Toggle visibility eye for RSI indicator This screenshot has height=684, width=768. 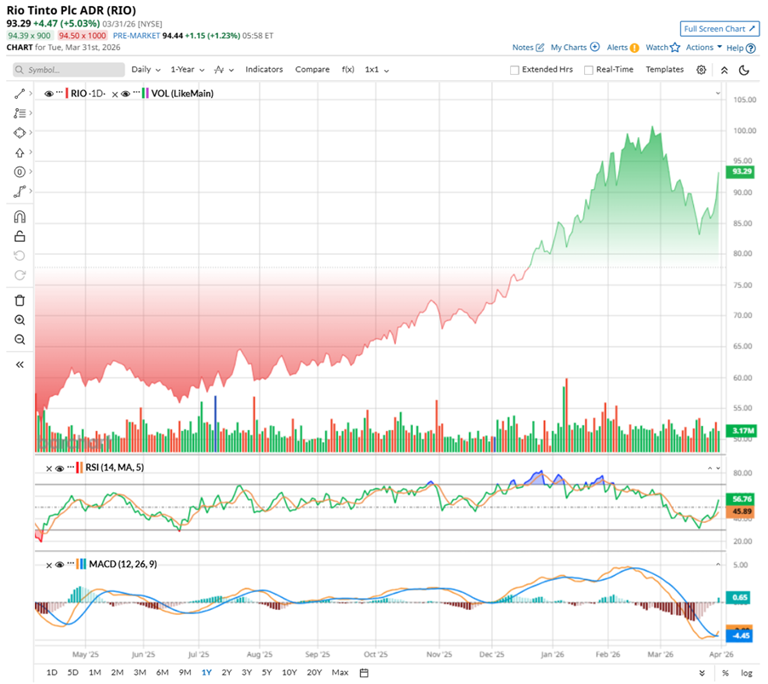pyautogui.click(x=60, y=468)
